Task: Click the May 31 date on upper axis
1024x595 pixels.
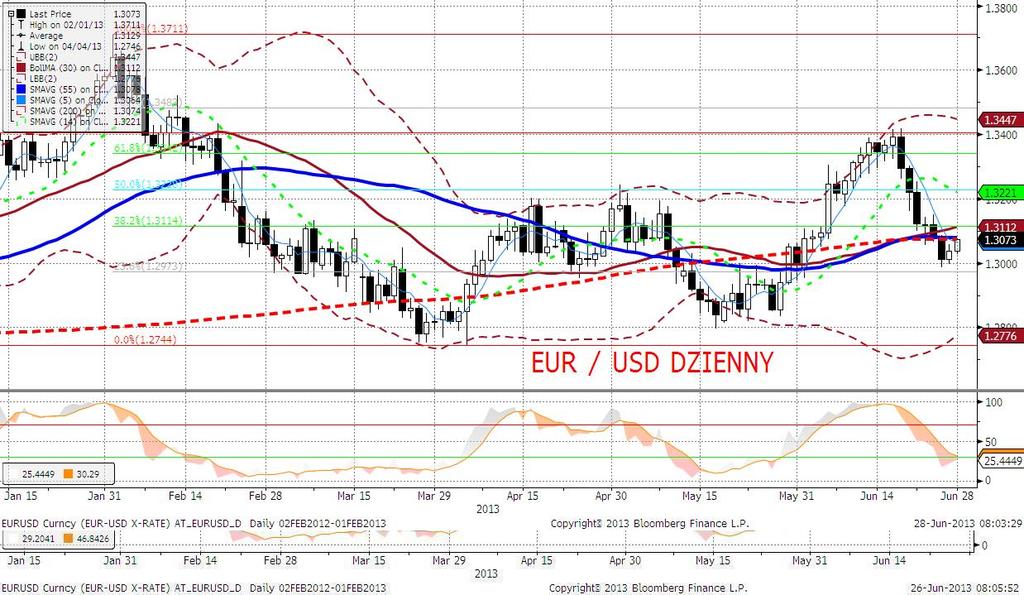Action: pos(796,496)
